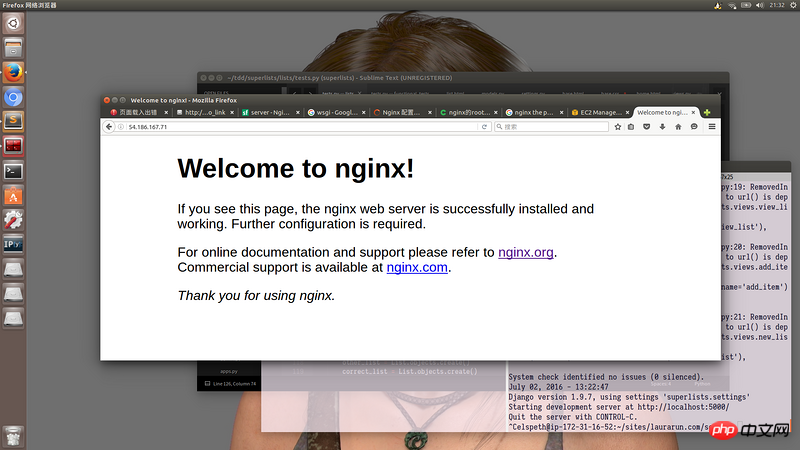Image resolution: width=800 pixels, height=450 pixels.
Task: Switch to the 'EC2 Manage...' tab
Action: click(599, 112)
